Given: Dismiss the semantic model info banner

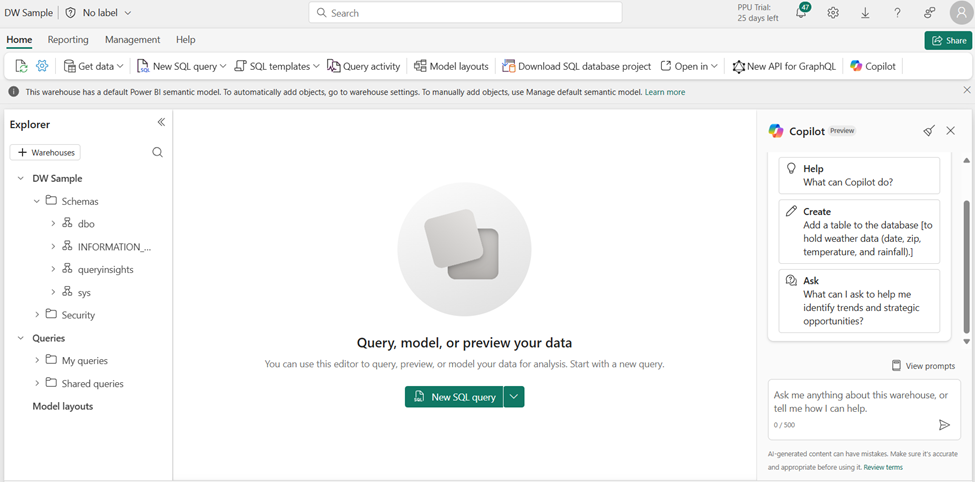Looking at the screenshot, I should click(967, 91).
